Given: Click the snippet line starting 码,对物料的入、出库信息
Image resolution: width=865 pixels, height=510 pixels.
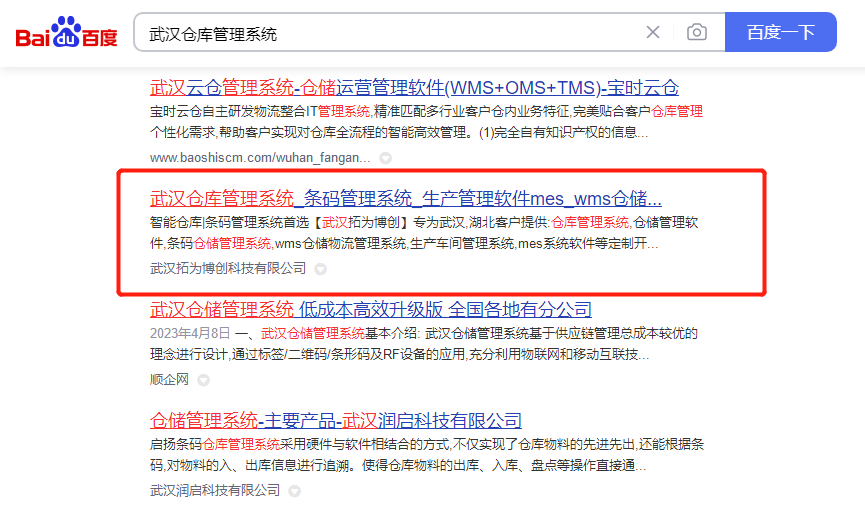Looking at the screenshot, I should coord(398,465).
